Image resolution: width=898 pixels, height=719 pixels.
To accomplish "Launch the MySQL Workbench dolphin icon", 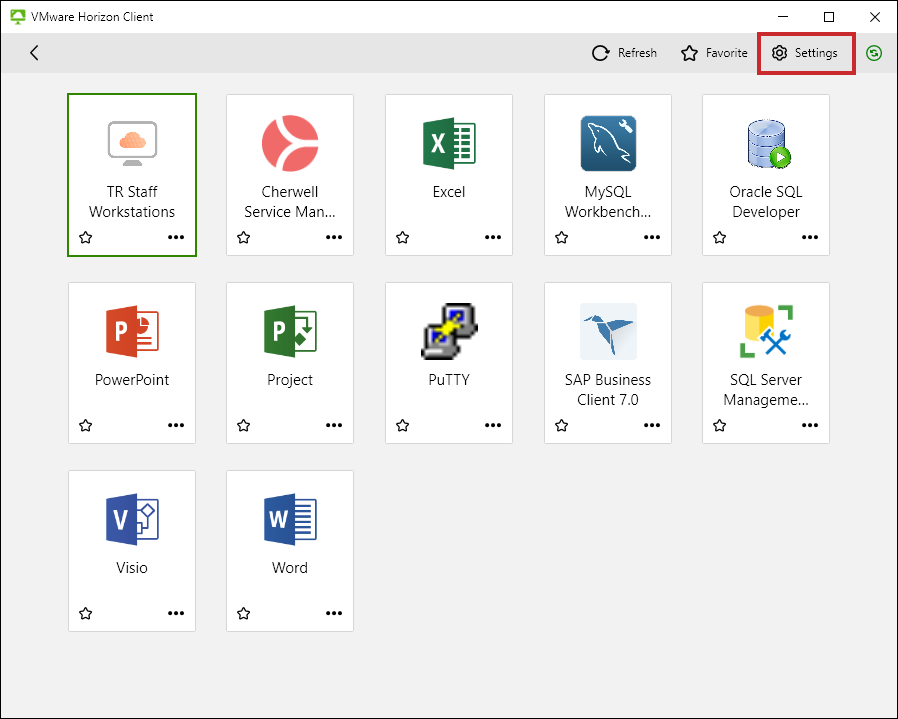I will click(608, 143).
